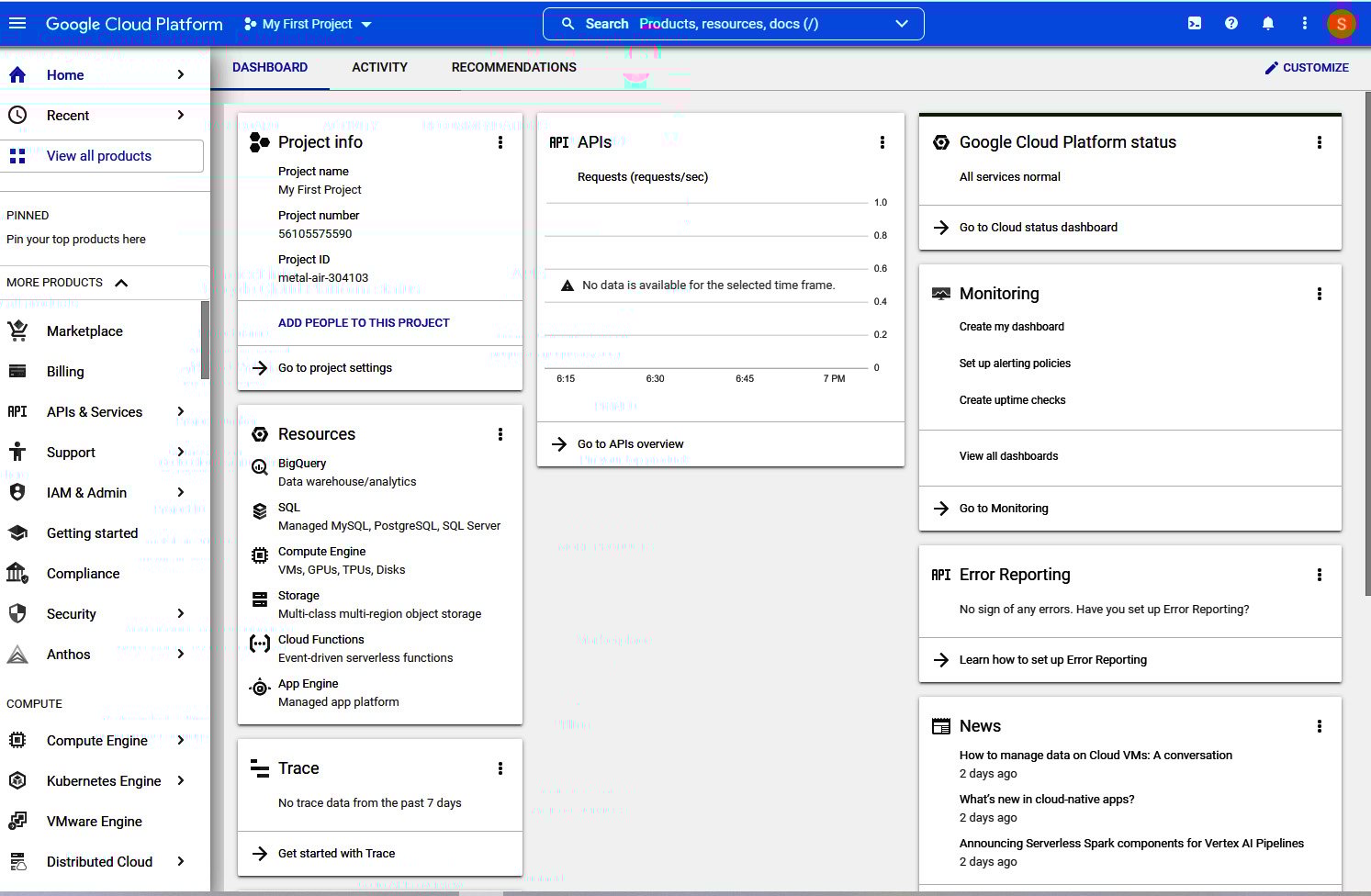
Task: Open Google Cloud Platform status card options
Action: click(1320, 142)
